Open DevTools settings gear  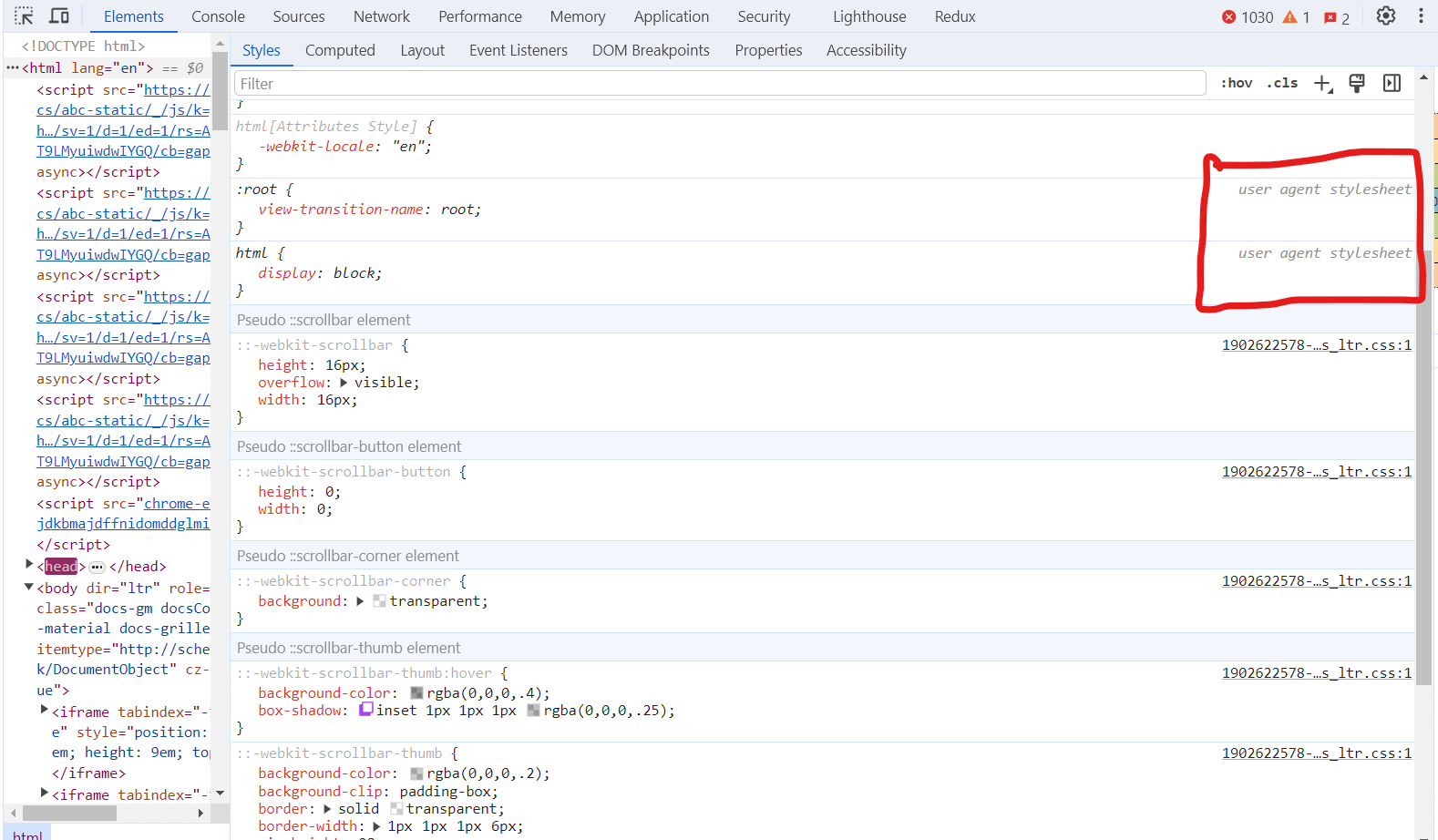point(1385,16)
